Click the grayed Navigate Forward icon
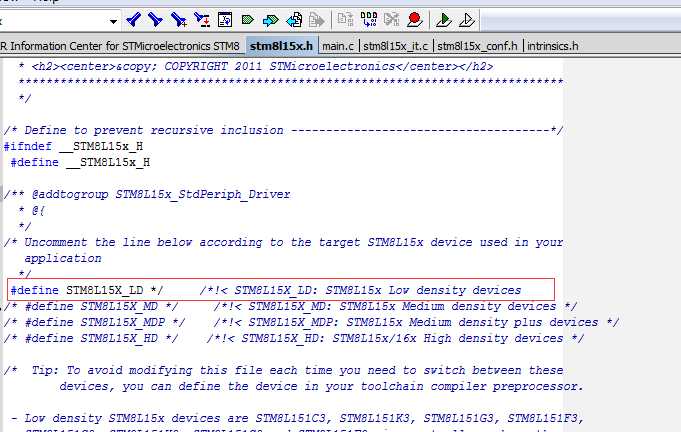Screen dimensions: 681x432 [x=317, y=20]
